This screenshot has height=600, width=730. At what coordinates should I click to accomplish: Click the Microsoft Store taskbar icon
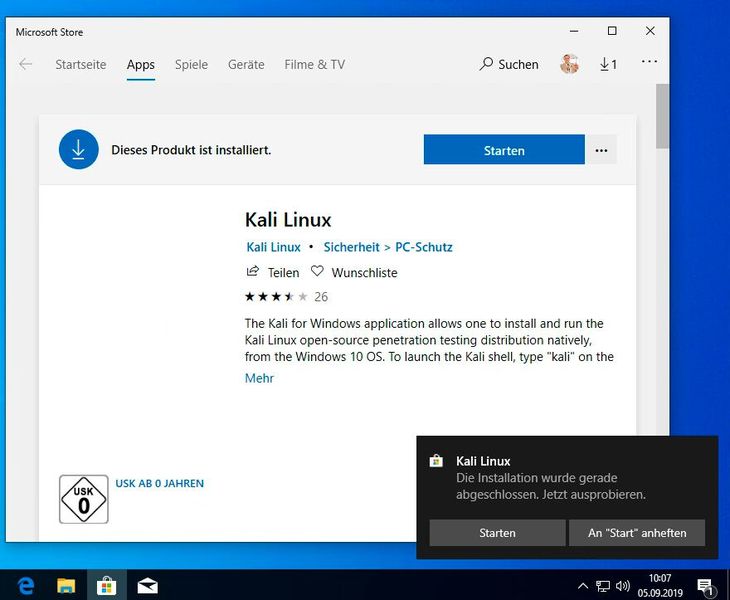pyautogui.click(x=107, y=586)
